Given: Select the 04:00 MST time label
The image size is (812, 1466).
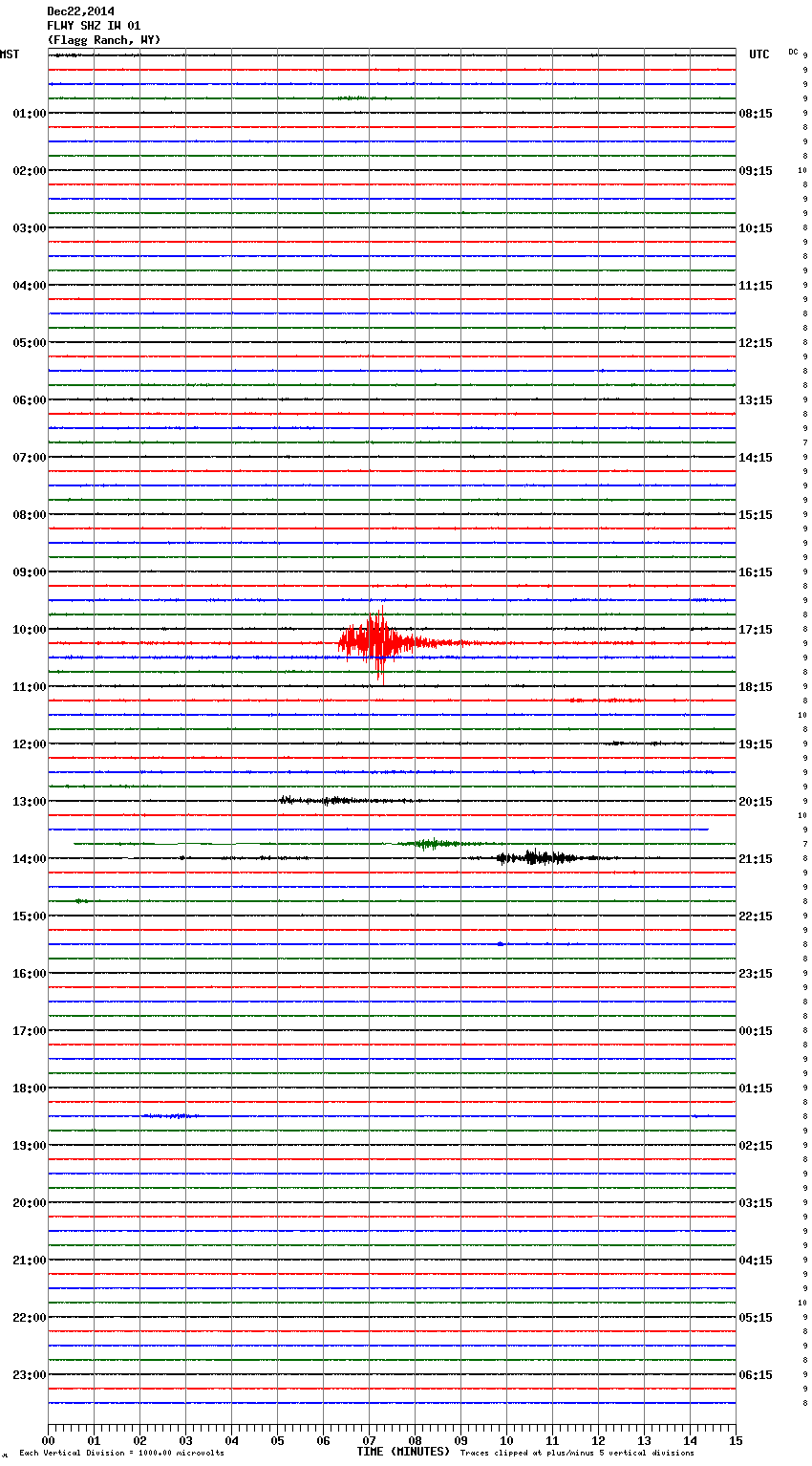Looking at the screenshot, I should coord(29,286).
